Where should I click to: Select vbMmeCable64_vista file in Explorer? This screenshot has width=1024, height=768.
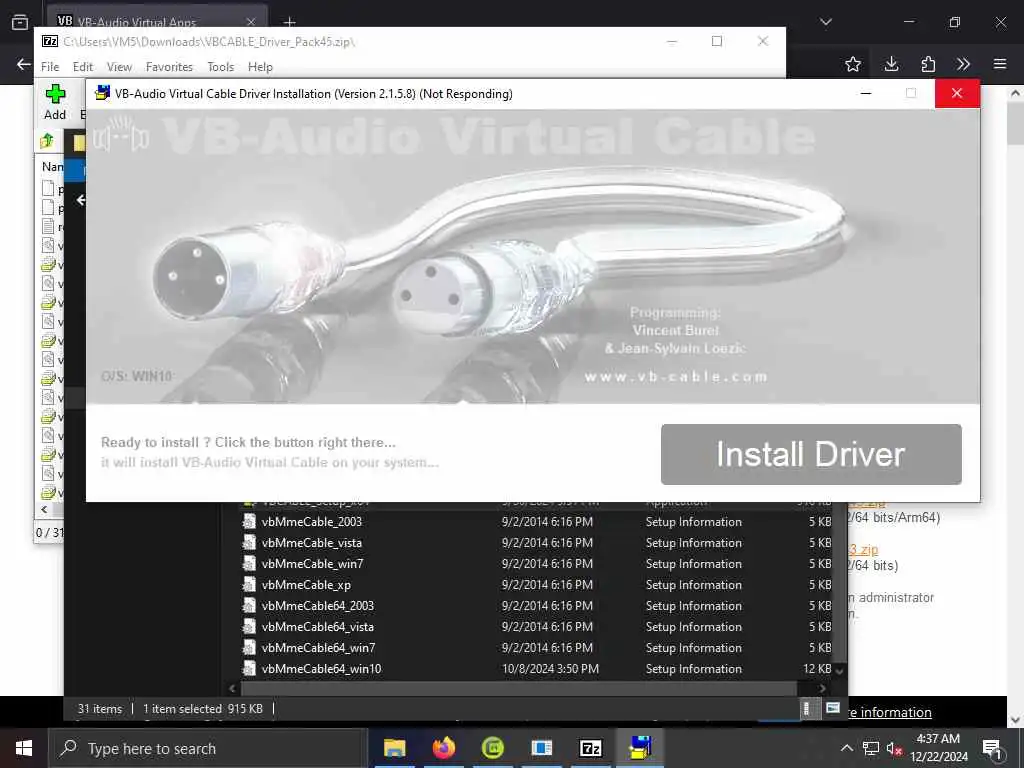tap(317, 626)
